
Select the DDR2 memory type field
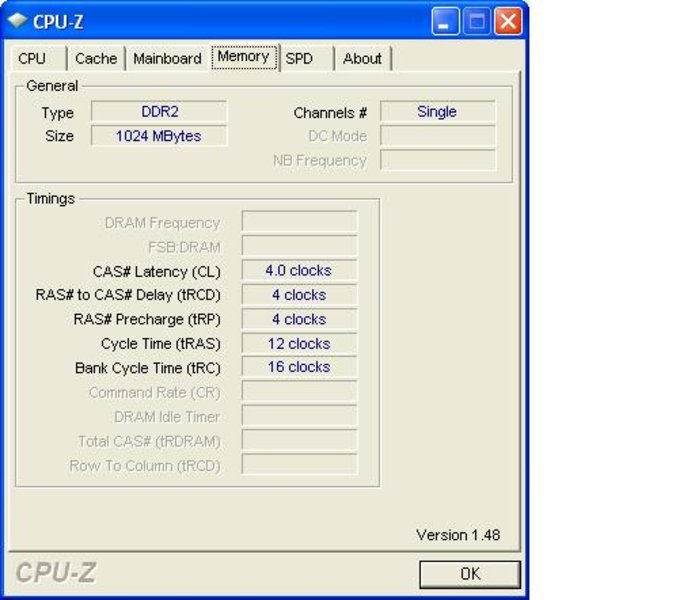click(x=160, y=111)
